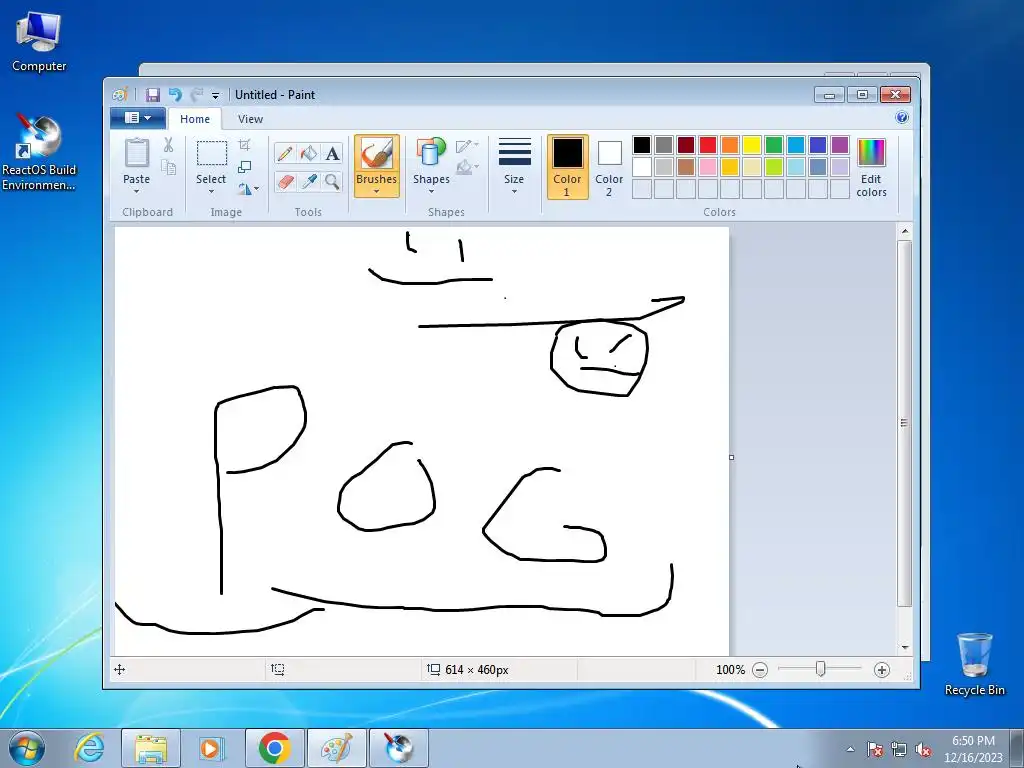Click the Zoom out minus button
The image size is (1024, 768).
tap(760, 669)
